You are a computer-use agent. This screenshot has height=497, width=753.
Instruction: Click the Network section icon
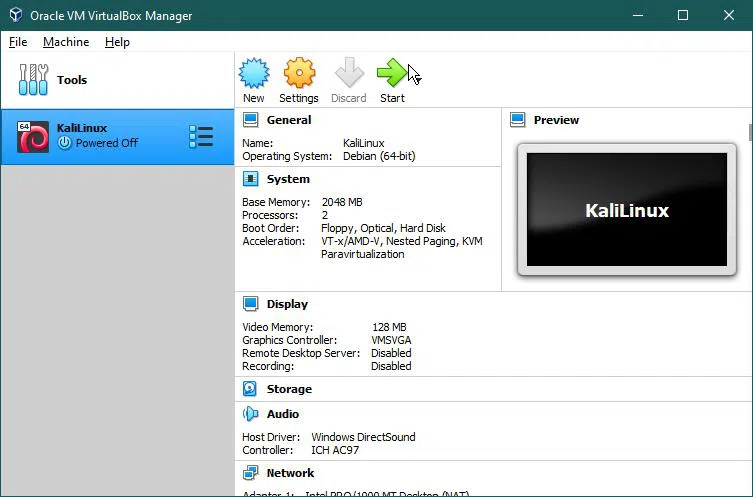(x=250, y=473)
